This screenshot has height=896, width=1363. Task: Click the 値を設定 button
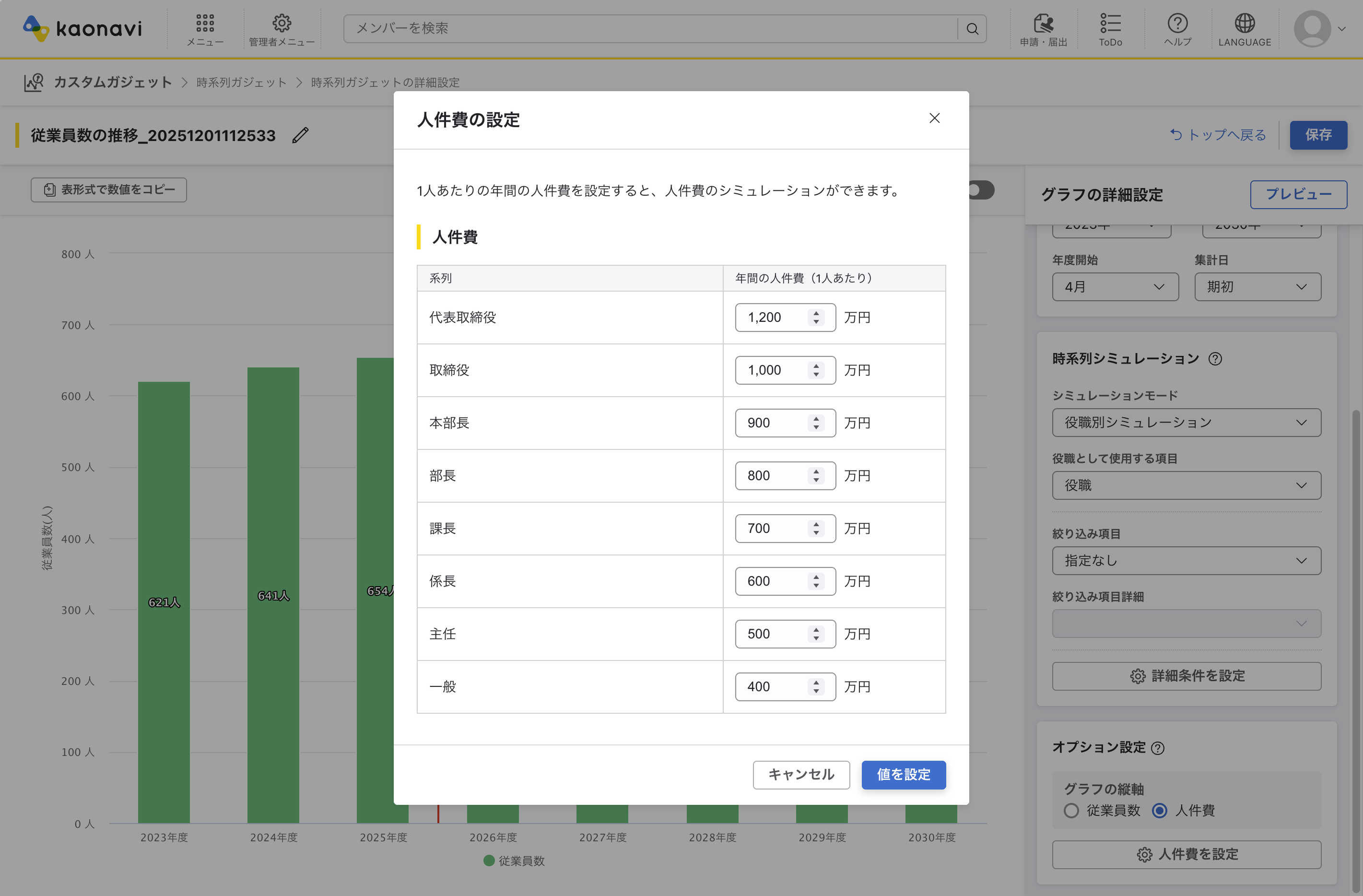(903, 775)
